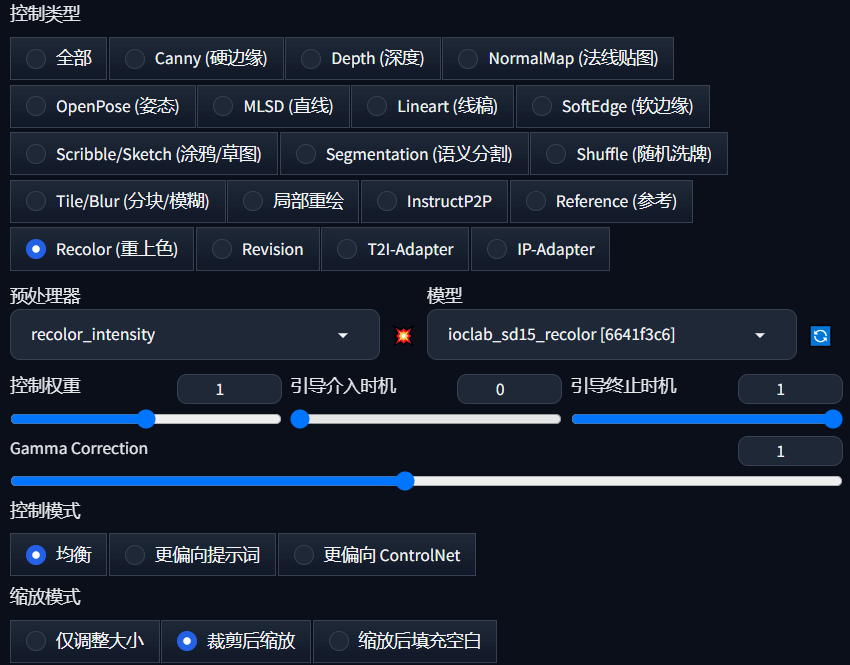Click the 引导终止时机 value field
Viewport: 850px width, 665px height.
[789, 390]
